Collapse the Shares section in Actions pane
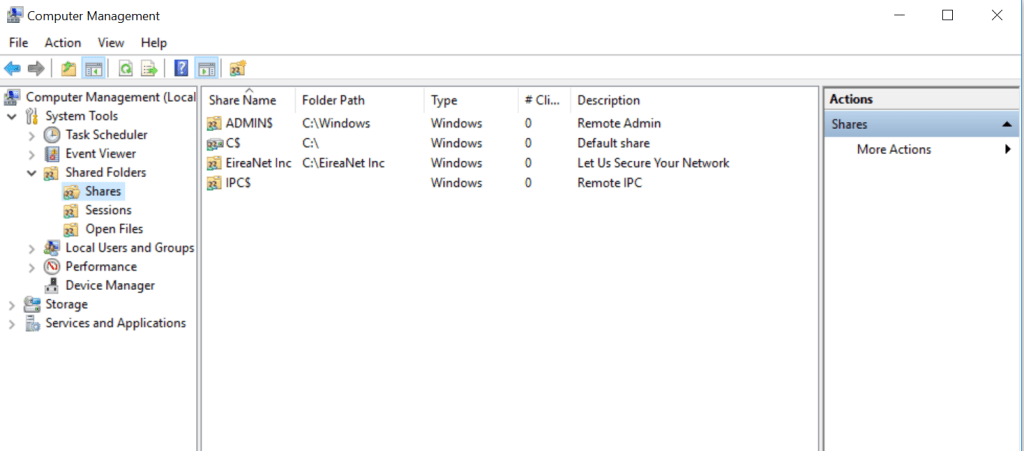The image size is (1024, 451). click(1007, 125)
